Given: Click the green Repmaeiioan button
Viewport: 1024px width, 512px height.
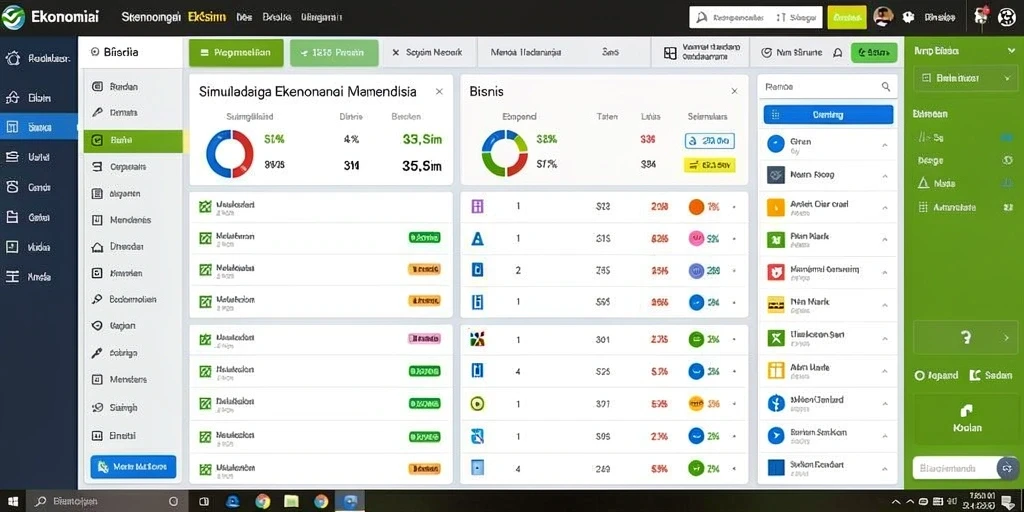Looking at the screenshot, I should (236, 53).
